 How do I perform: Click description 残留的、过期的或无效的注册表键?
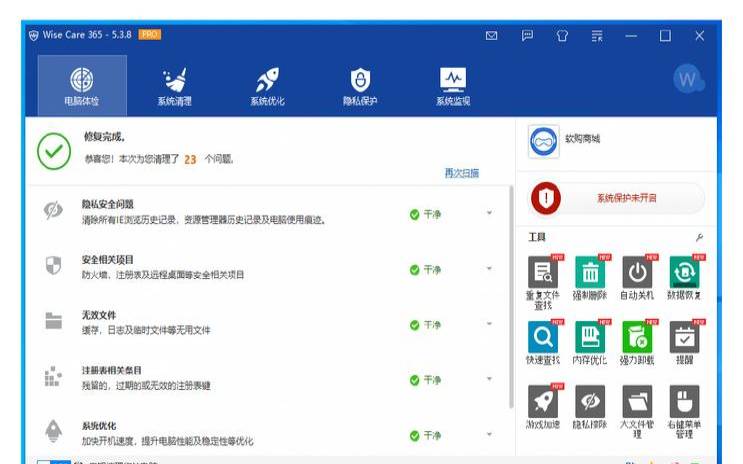pyautogui.click(x=146, y=385)
